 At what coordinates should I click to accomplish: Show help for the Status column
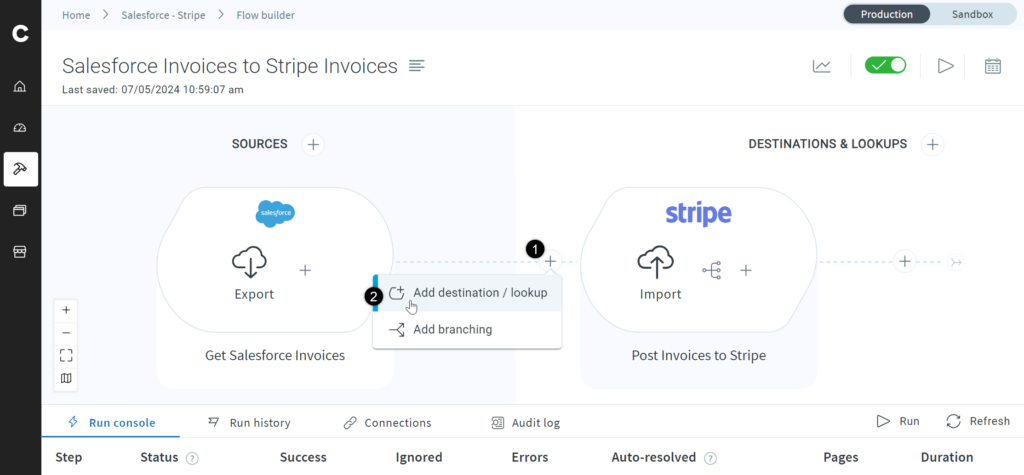[192, 458]
